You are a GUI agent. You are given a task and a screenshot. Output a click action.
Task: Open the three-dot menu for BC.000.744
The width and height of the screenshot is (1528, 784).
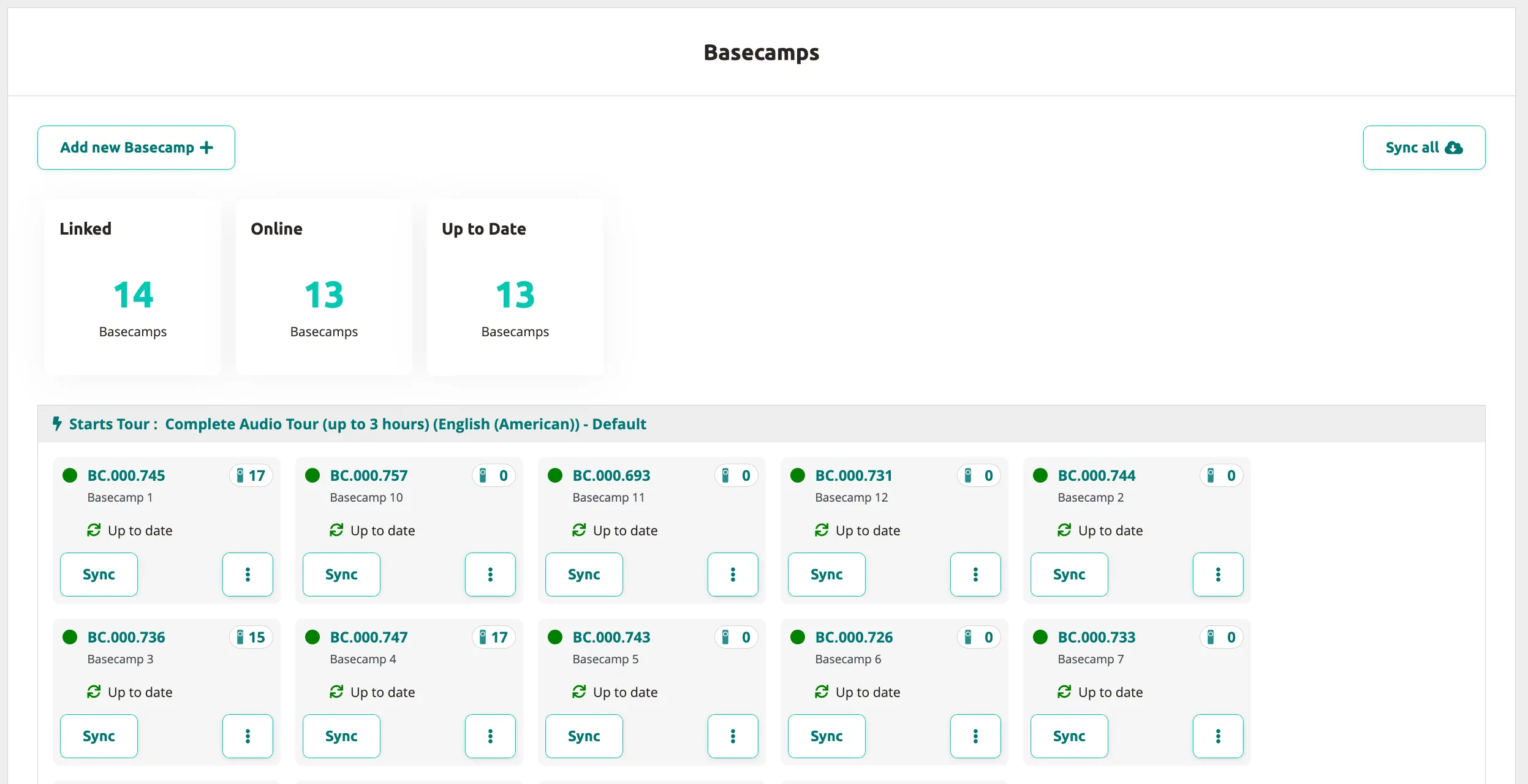tap(1218, 575)
